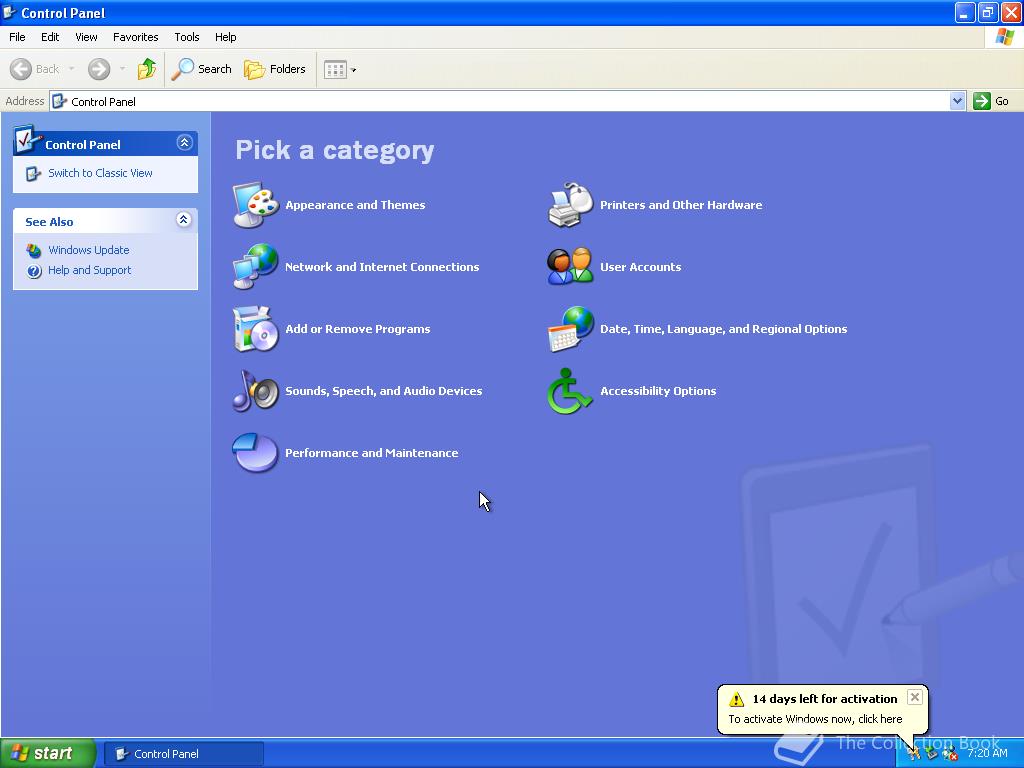The image size is (1024, 768).
Task: Open the Sounds, Speech, and Audio Devices icon
Action: pos(255,391)
